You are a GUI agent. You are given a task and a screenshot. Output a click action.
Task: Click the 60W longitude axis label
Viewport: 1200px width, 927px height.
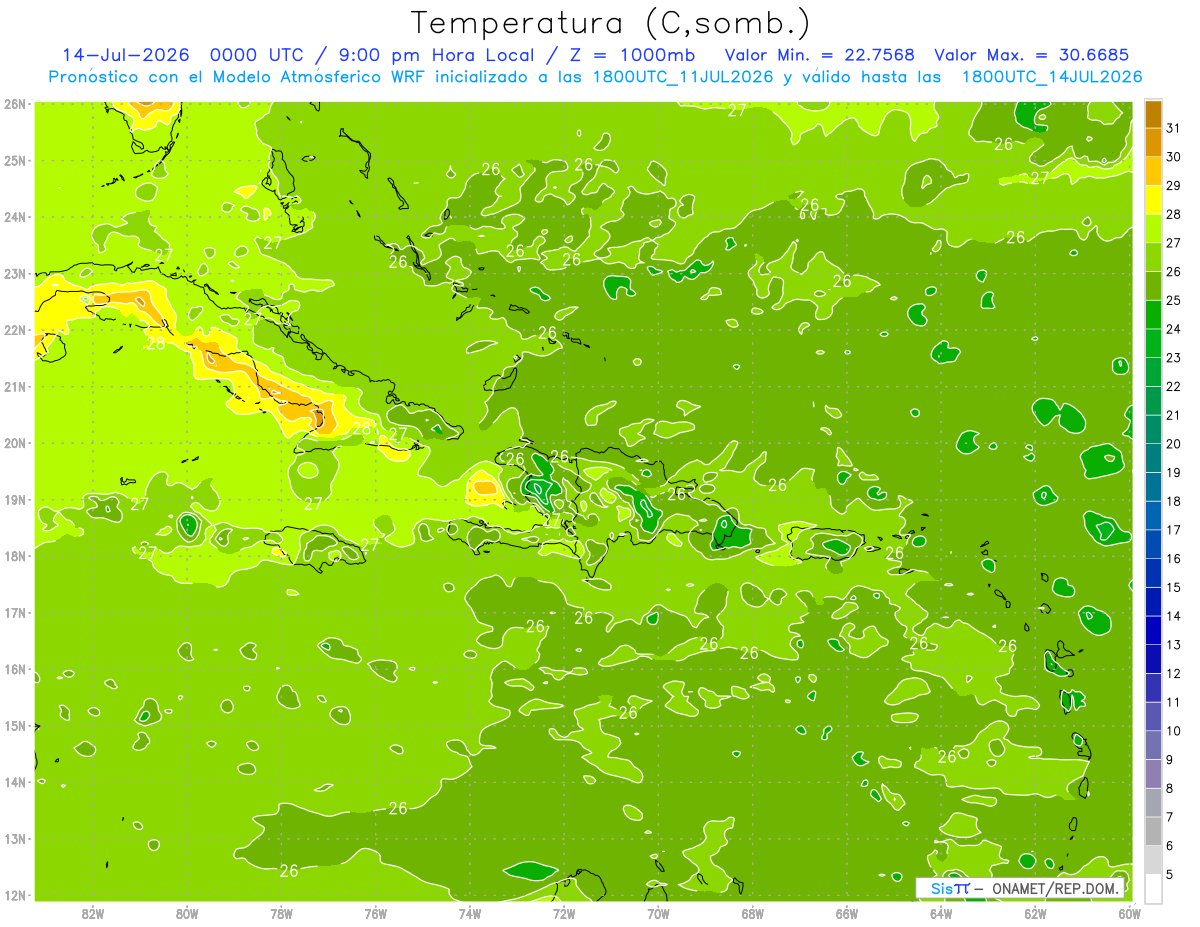coord(1129,913)
